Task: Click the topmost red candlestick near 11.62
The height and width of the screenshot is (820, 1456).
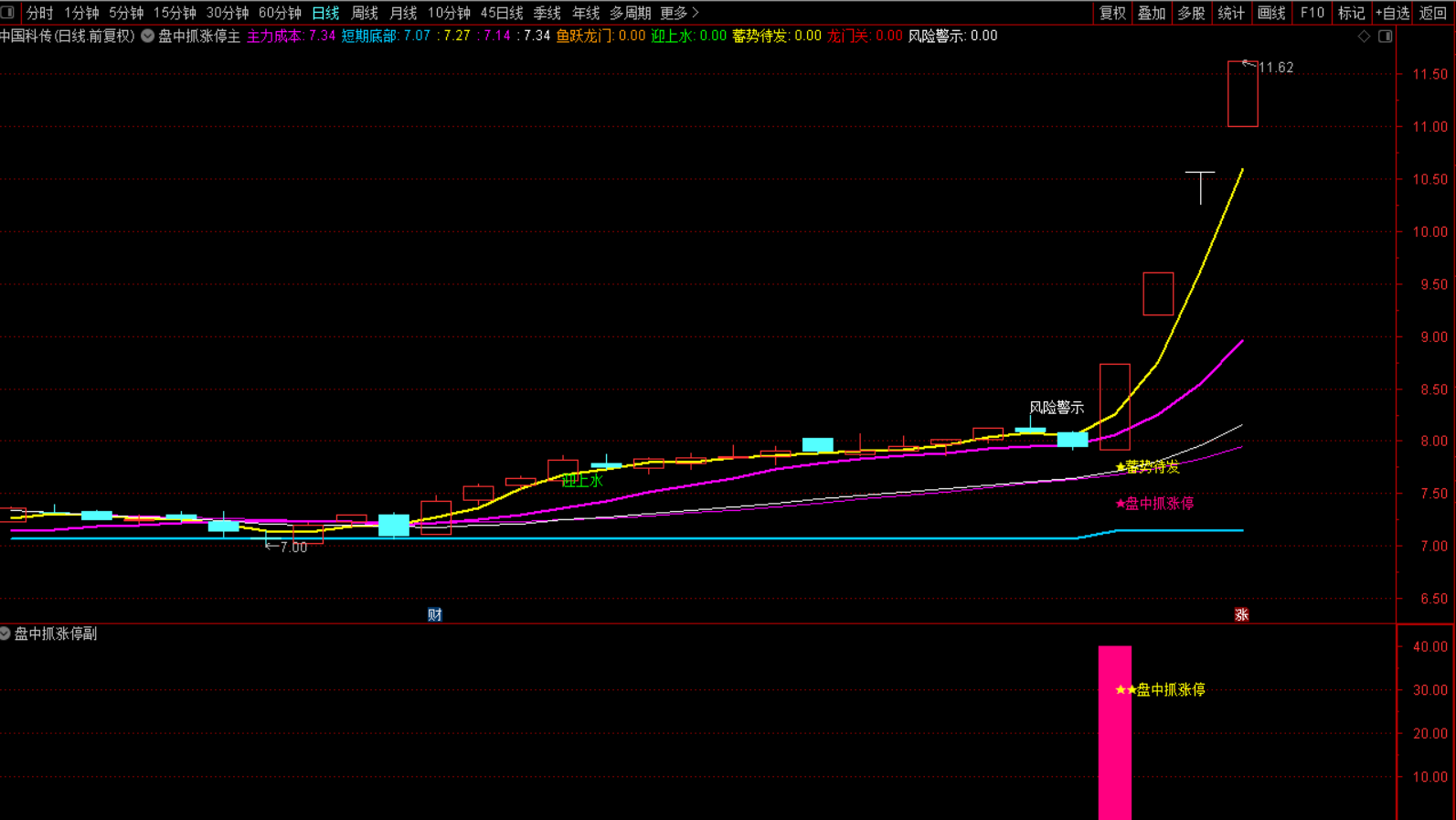Action: (x=1243, y=94)
